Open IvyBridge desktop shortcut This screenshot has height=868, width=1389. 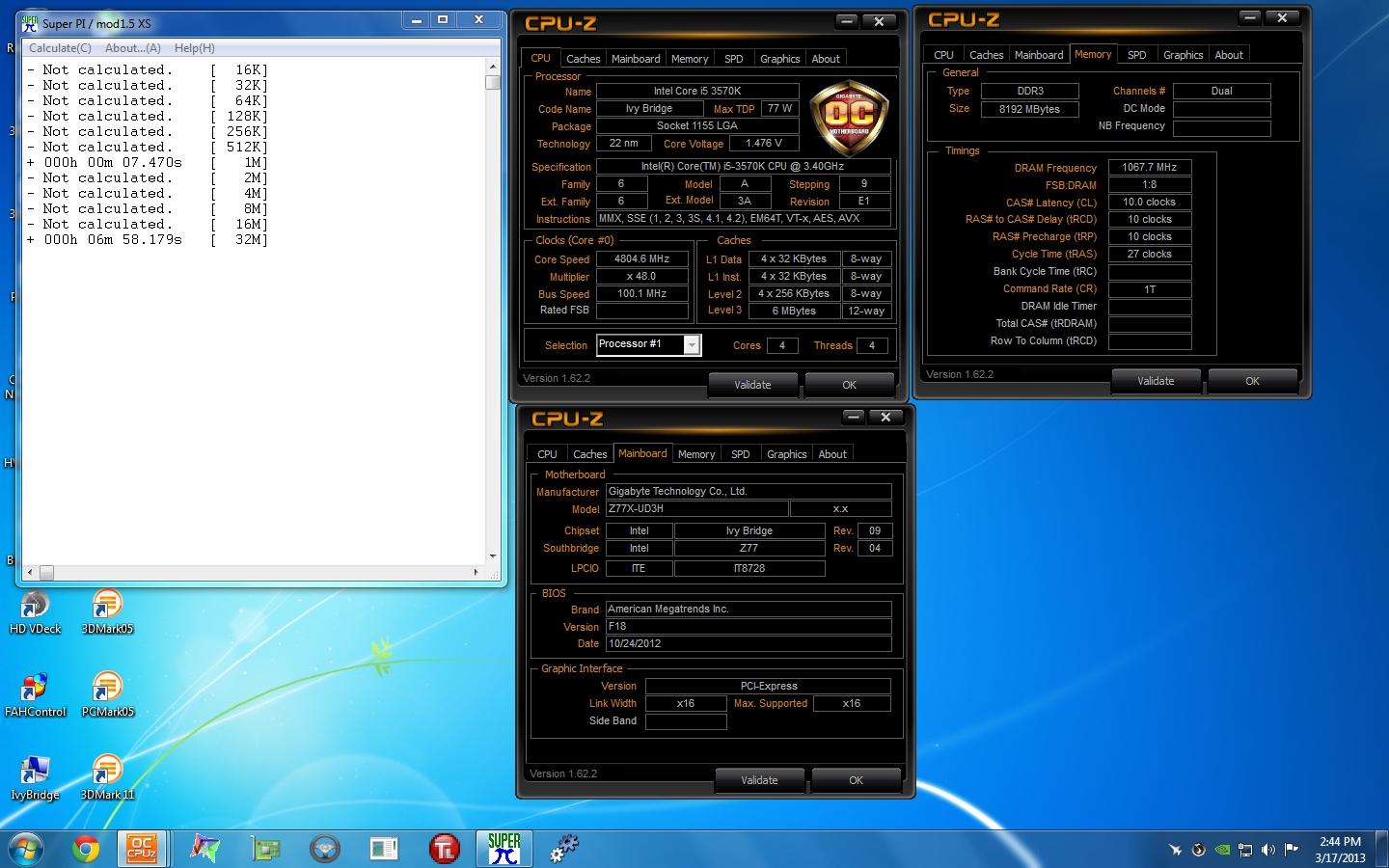(x=35, y=777)
